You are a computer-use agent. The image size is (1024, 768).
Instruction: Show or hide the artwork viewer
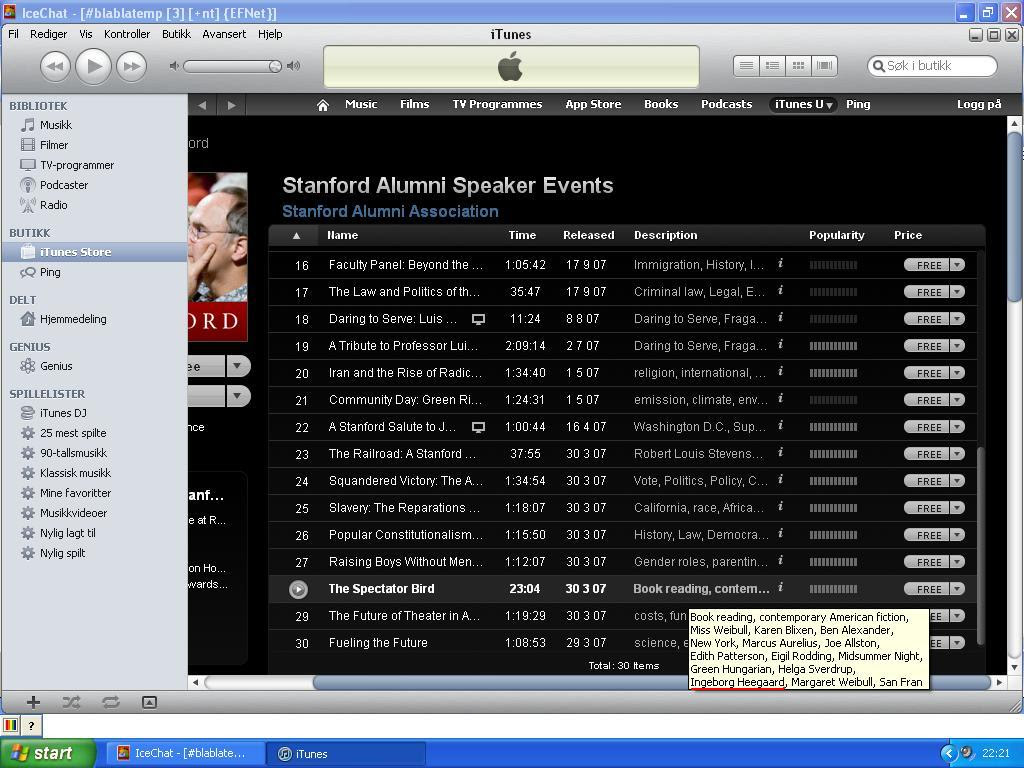(x=150, y=703)
